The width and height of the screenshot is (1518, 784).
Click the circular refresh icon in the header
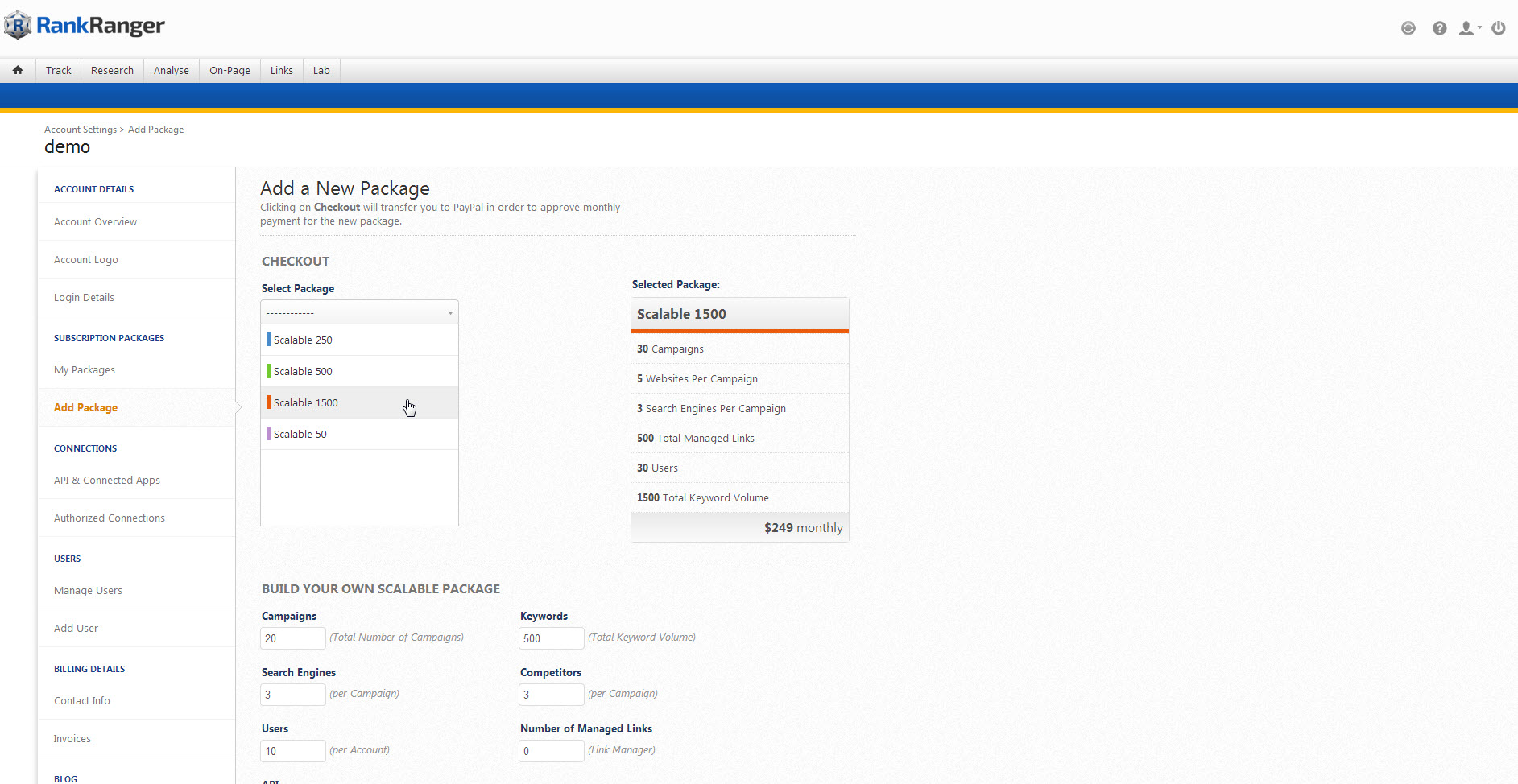click(1408, 28)
